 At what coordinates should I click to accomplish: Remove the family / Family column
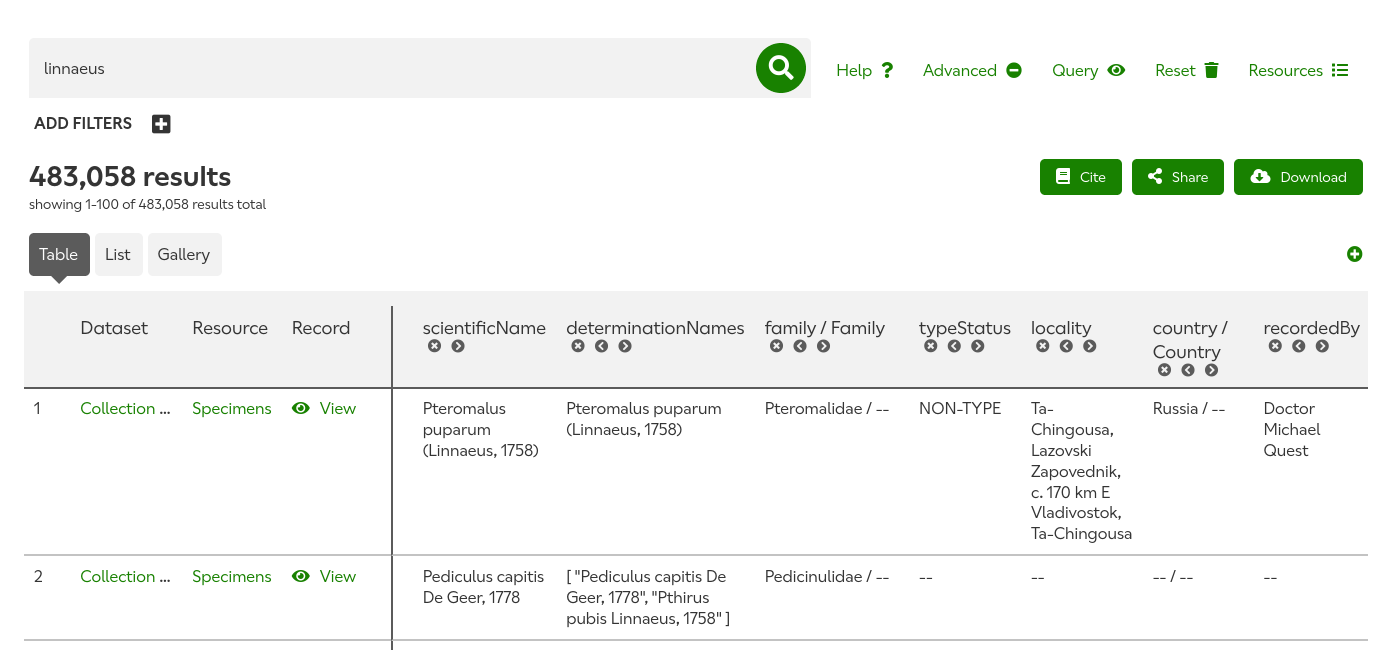(776, 346)
